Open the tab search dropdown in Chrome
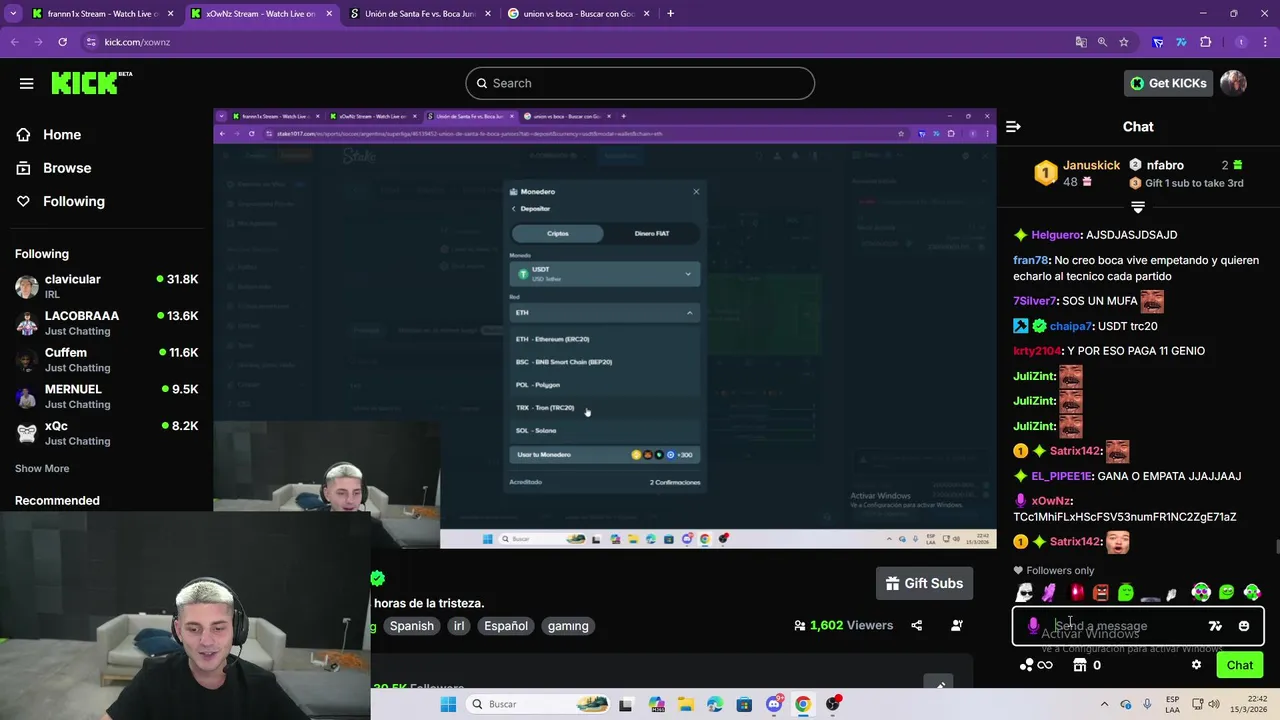The width and height of the screenshot is (1280, 720). click(x=14, y=14)
